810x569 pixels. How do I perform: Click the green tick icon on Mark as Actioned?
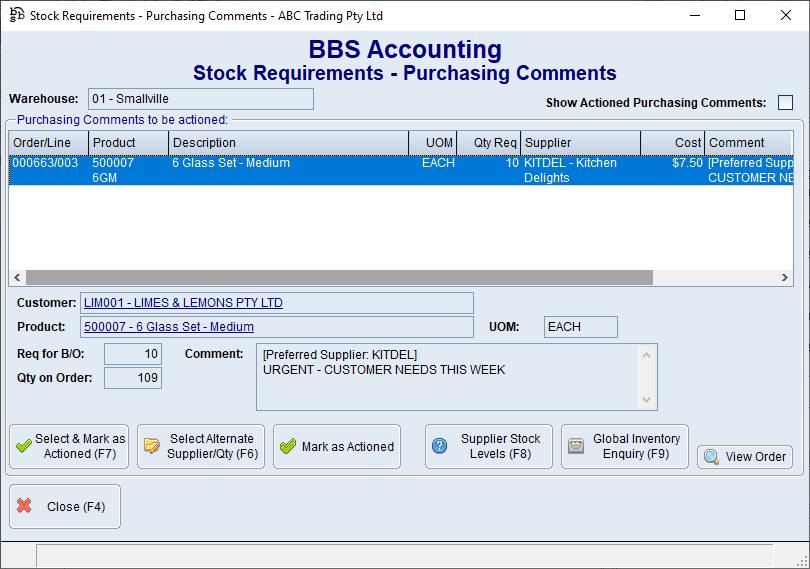pos(287,447)
